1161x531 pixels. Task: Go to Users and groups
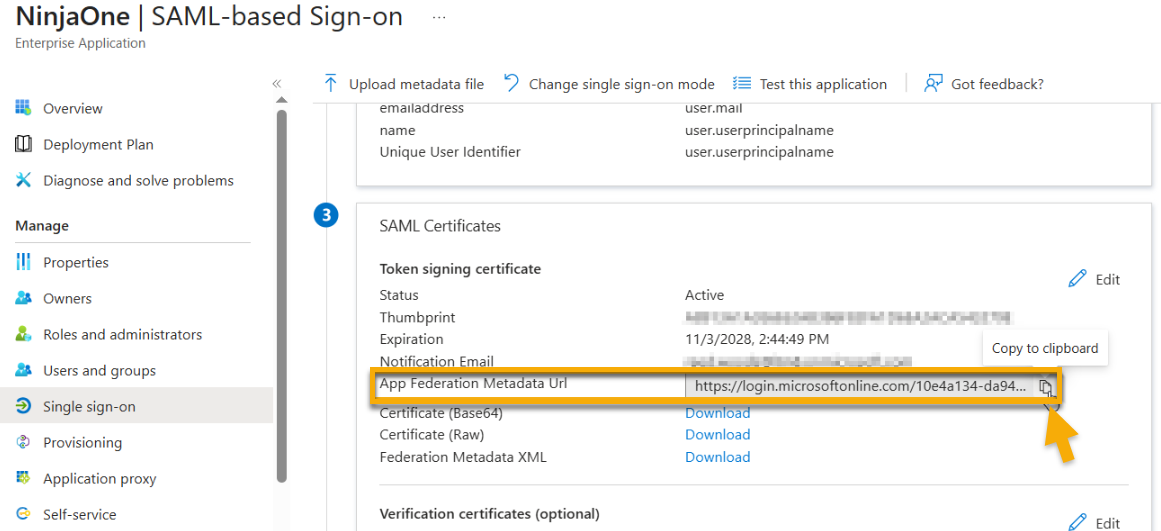(x=99, y=370)
